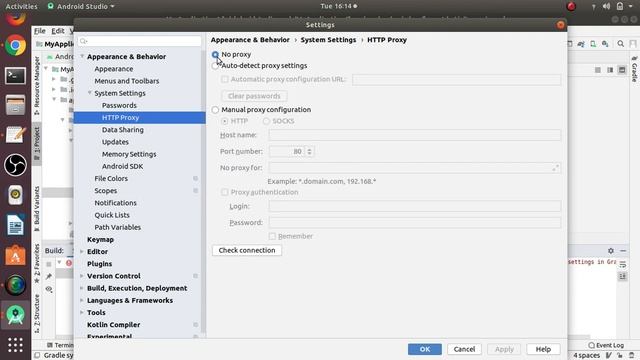Expand Build, Execution, Deployment node

click(82, 288)
